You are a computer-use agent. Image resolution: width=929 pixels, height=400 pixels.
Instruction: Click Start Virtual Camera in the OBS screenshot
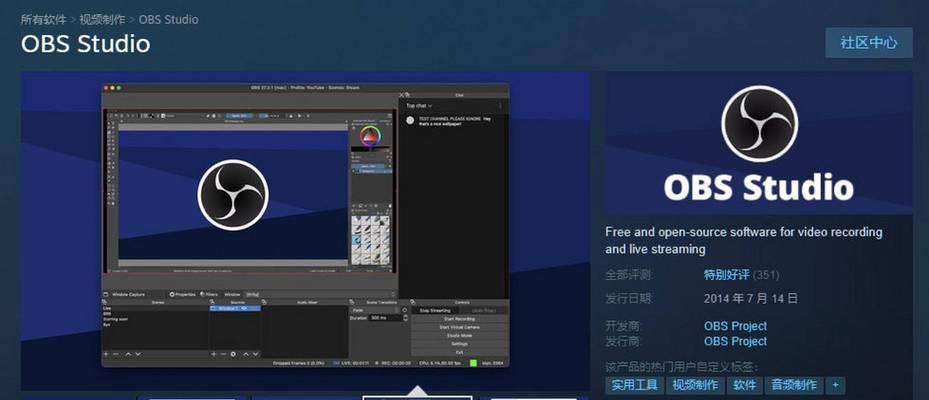459,327
